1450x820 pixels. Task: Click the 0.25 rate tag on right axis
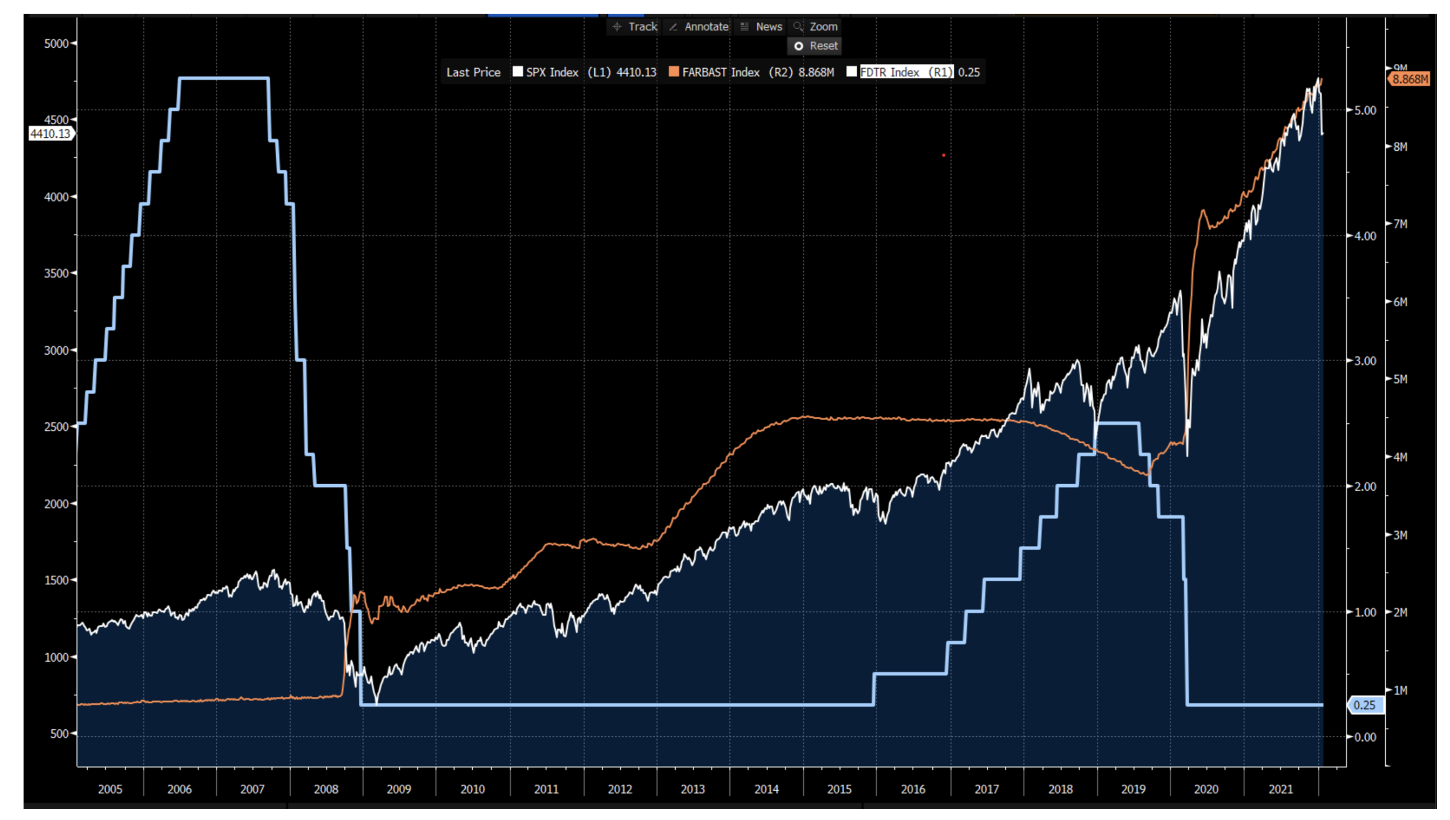1364,705
